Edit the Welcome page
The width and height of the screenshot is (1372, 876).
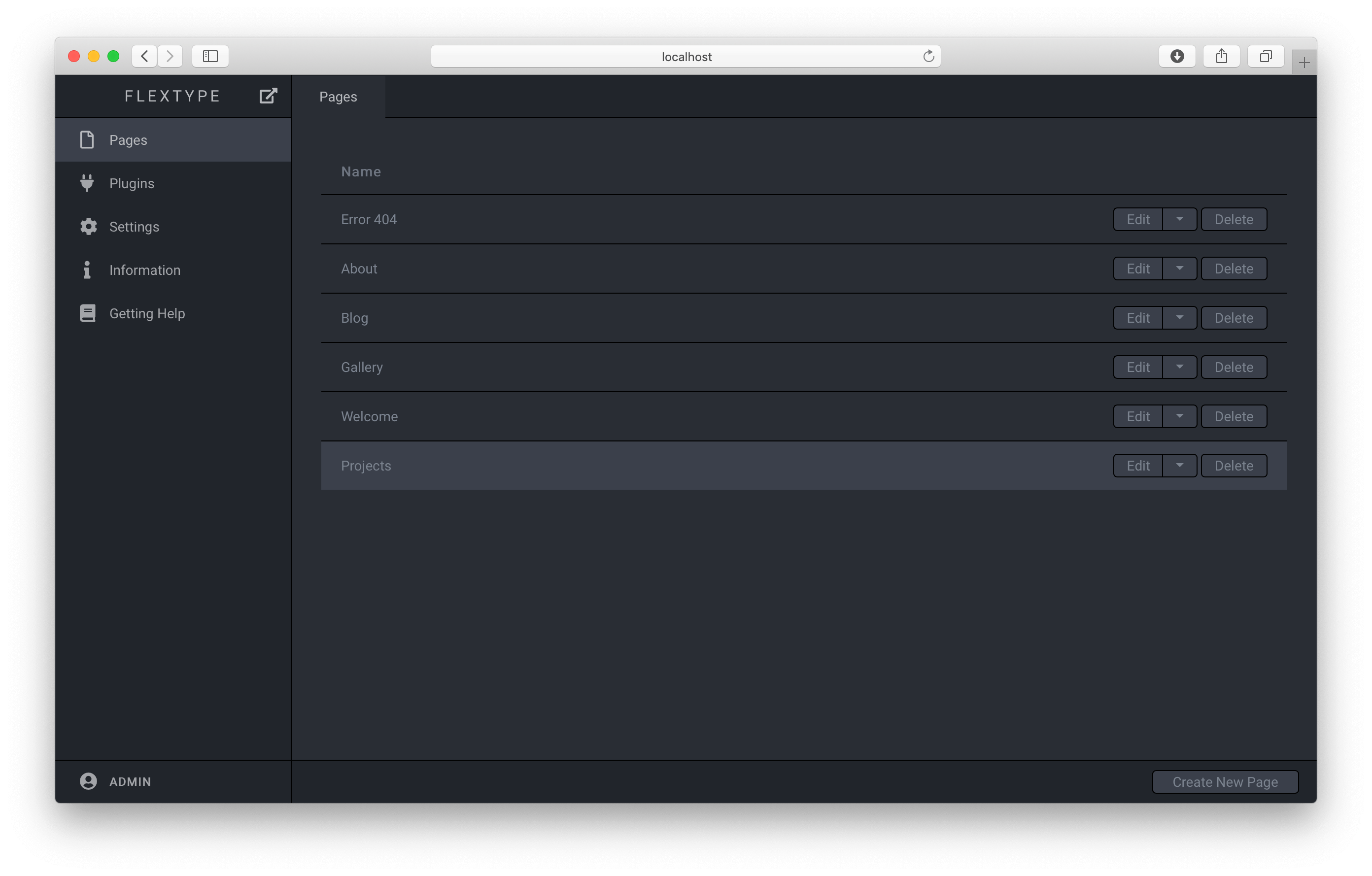click(x=1137, y=416)
